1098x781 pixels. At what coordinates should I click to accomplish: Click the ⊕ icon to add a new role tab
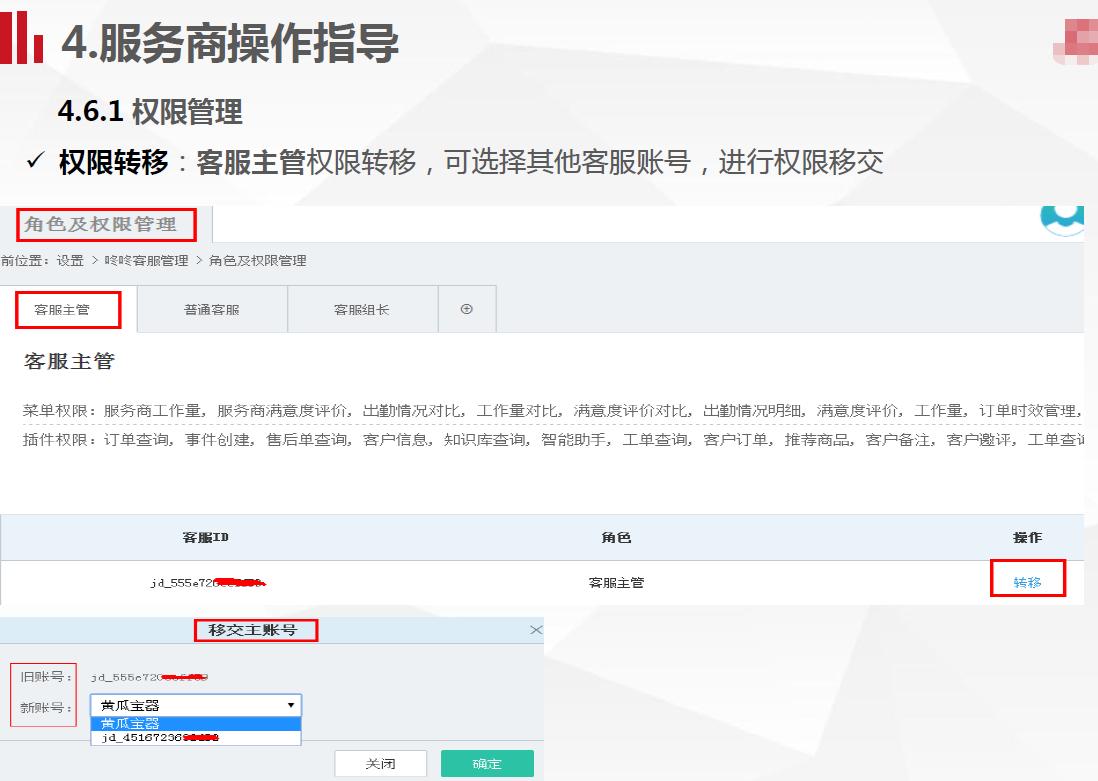coord(466,309)
